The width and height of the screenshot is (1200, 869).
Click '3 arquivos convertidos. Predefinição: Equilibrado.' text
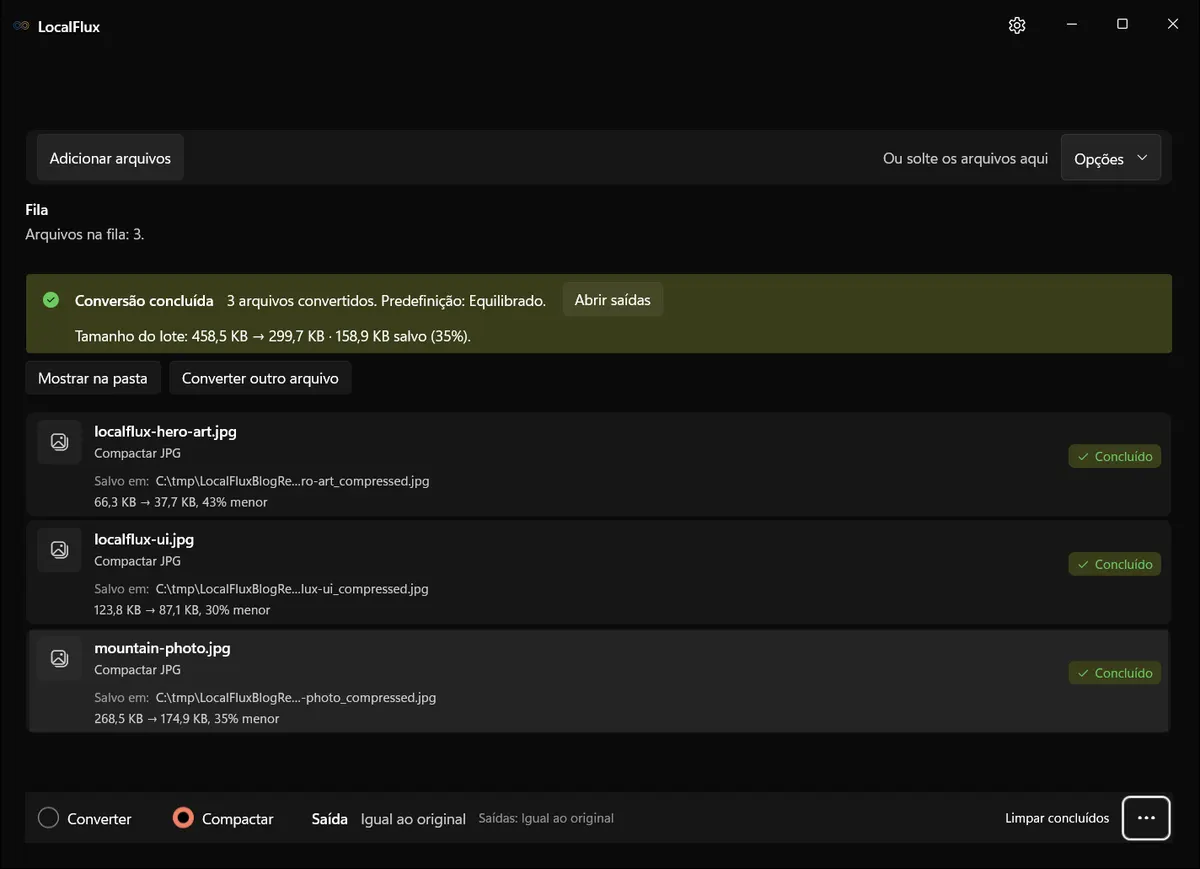[386, 300]
